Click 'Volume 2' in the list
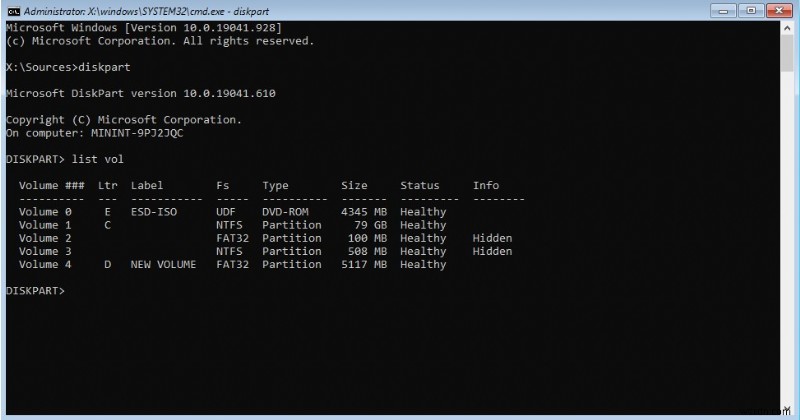This screenshot has height=420, width=800. point(45,238)
